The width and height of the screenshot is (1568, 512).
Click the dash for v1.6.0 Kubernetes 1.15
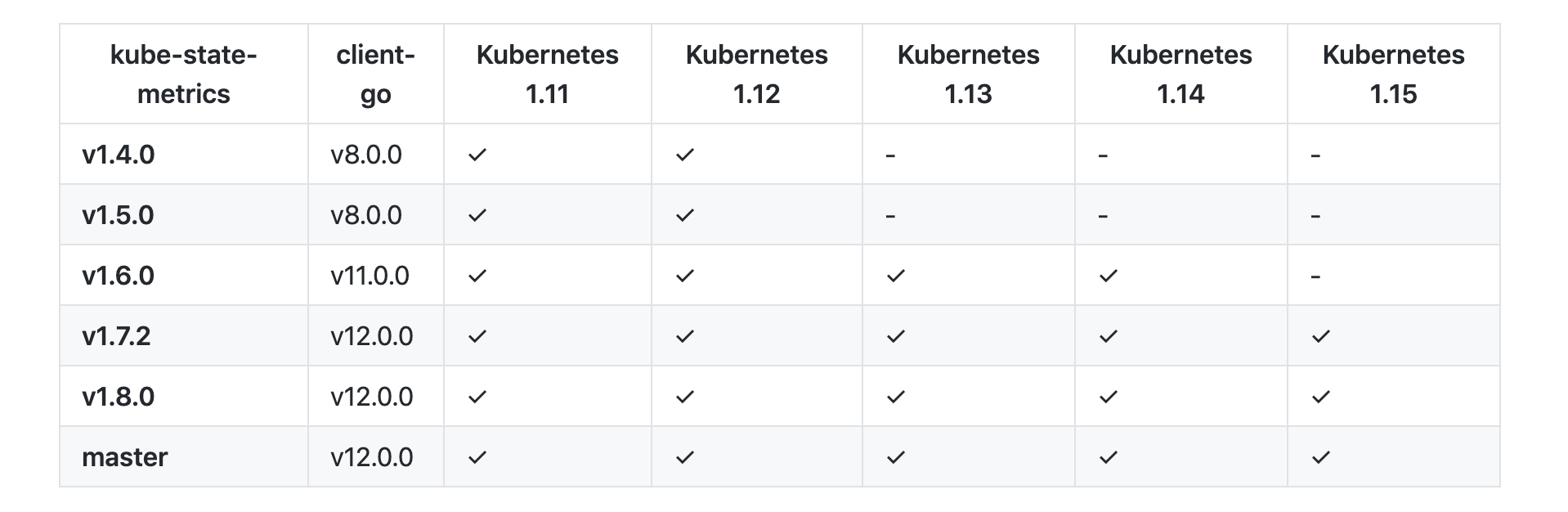click(x=1315, y=276)
